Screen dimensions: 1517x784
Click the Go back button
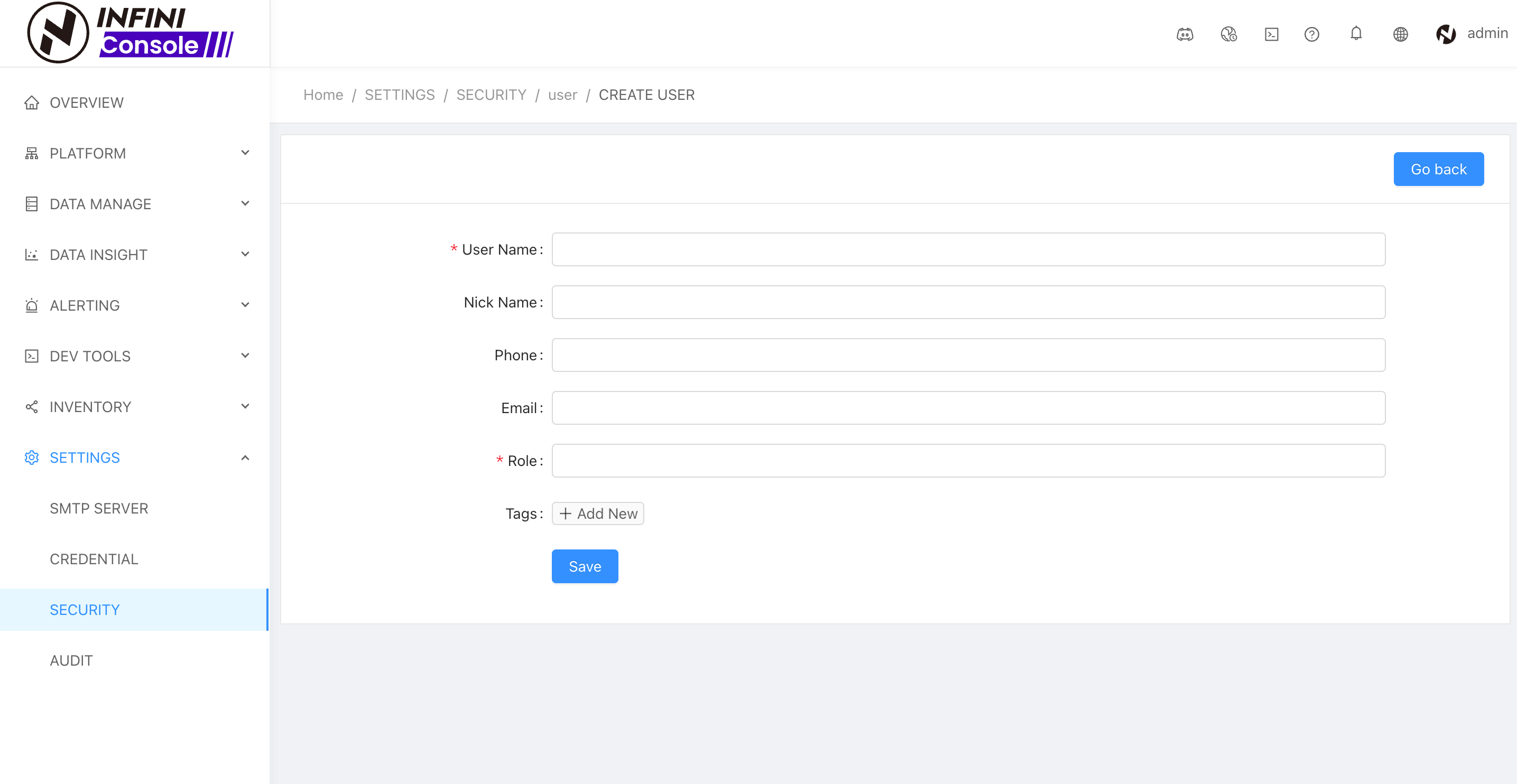coord(1438,169)
